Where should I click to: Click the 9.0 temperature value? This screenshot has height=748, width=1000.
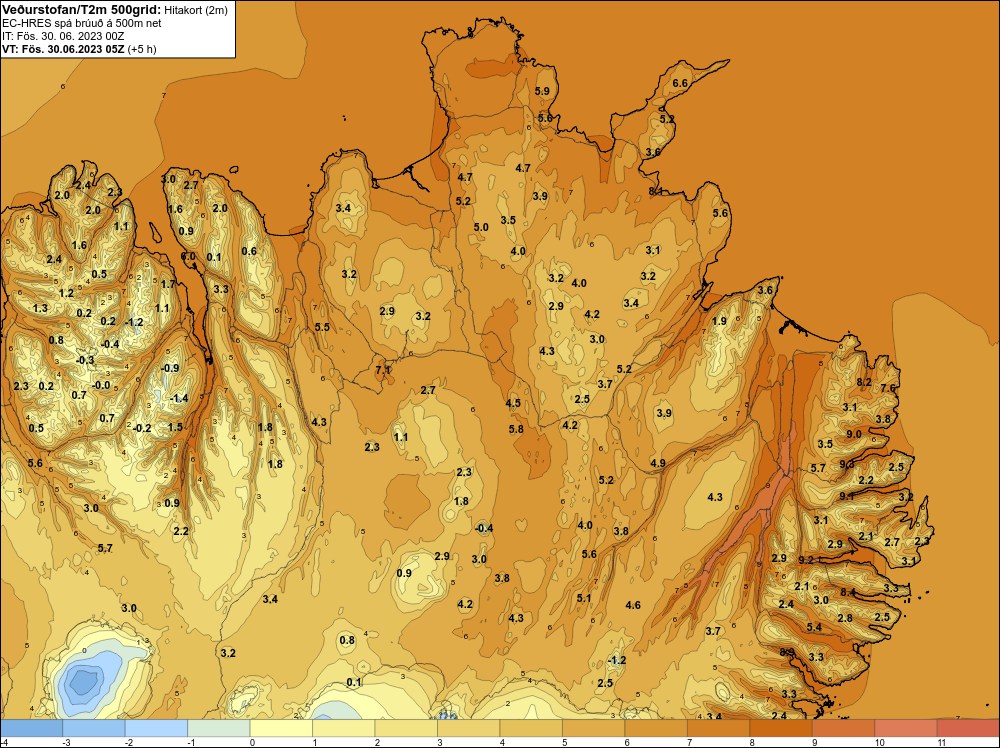[x=853, y=434]
